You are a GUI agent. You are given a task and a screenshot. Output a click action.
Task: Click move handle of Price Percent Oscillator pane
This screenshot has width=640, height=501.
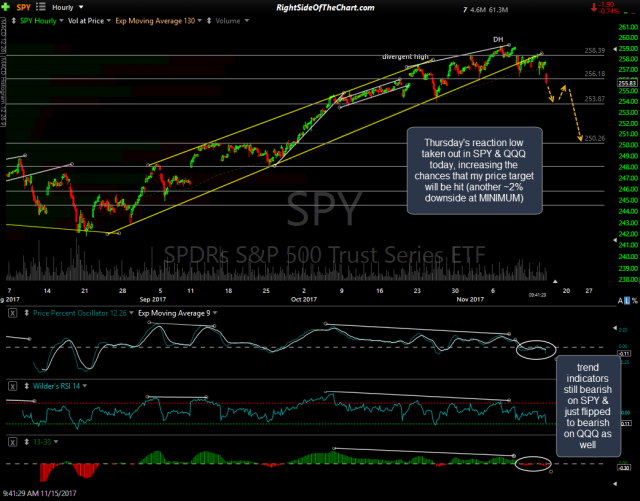(27, 313)
